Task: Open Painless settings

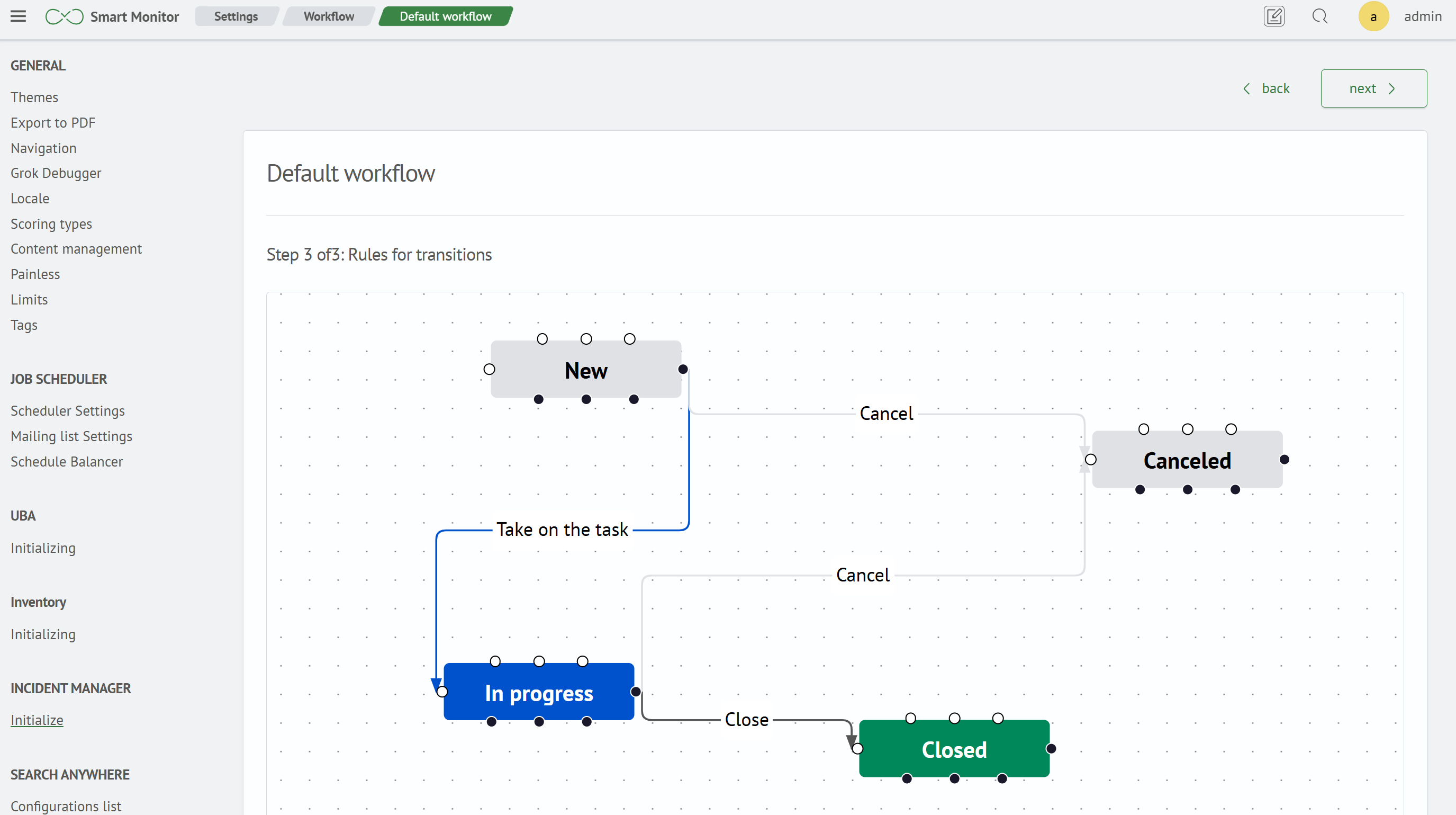Action: tap(35, 274)
